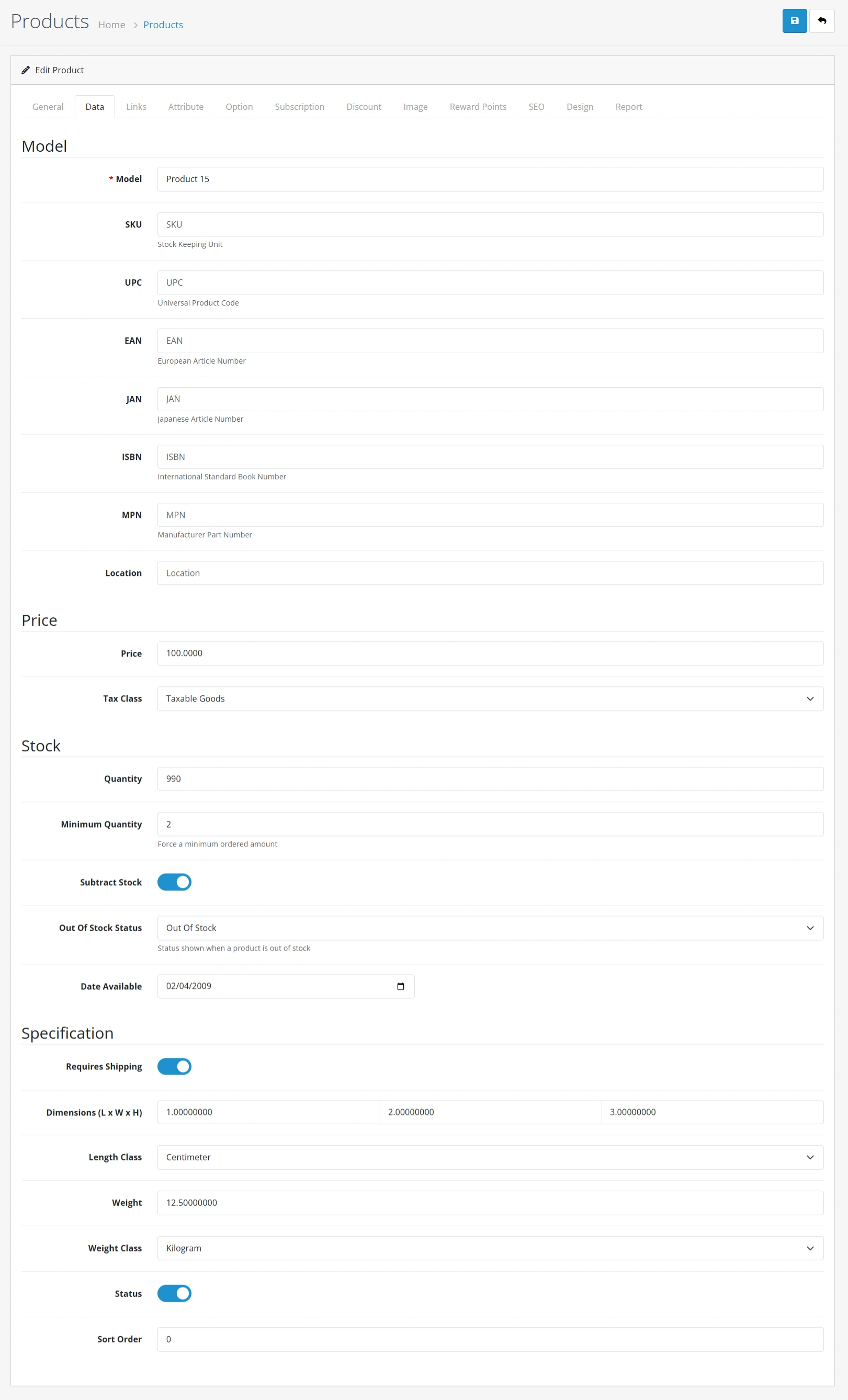Image resolution: width=848 pixels, height=1400 pixels.
Task: Open the Date Available calendar picker icon
Action: 400,986
